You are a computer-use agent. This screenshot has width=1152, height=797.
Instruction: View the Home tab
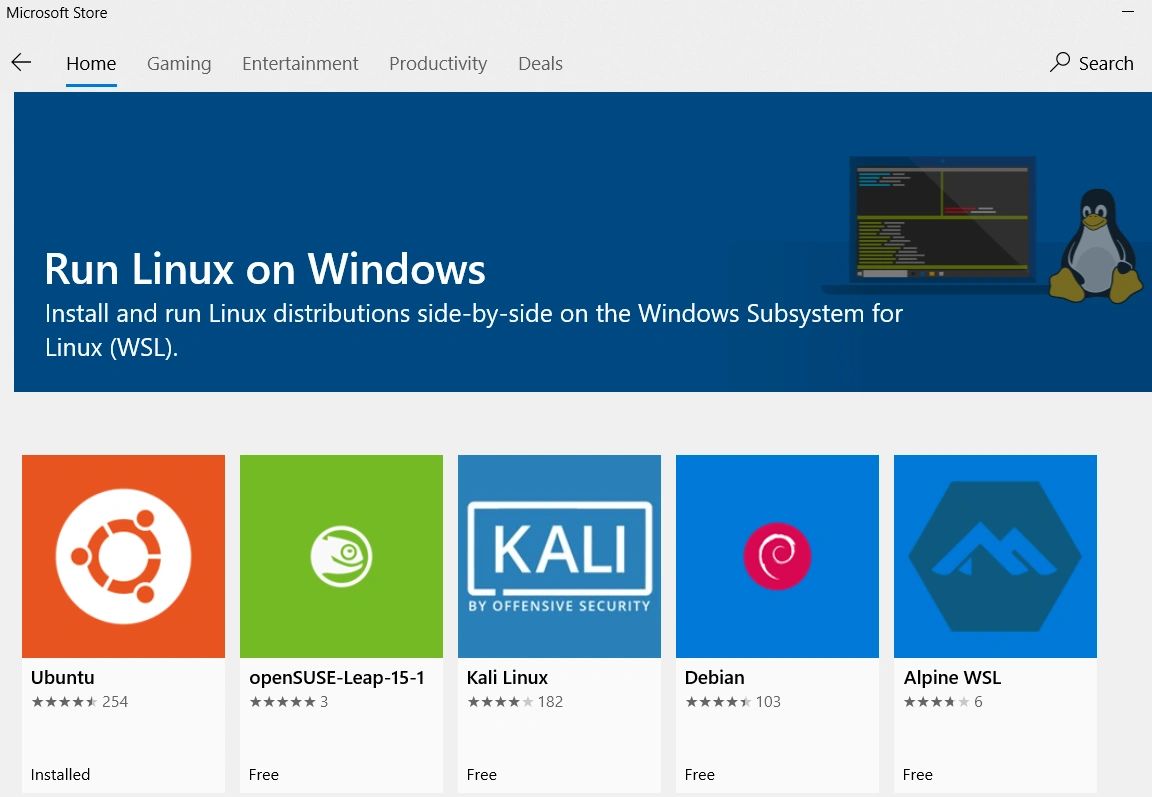[x=91, y=63]
